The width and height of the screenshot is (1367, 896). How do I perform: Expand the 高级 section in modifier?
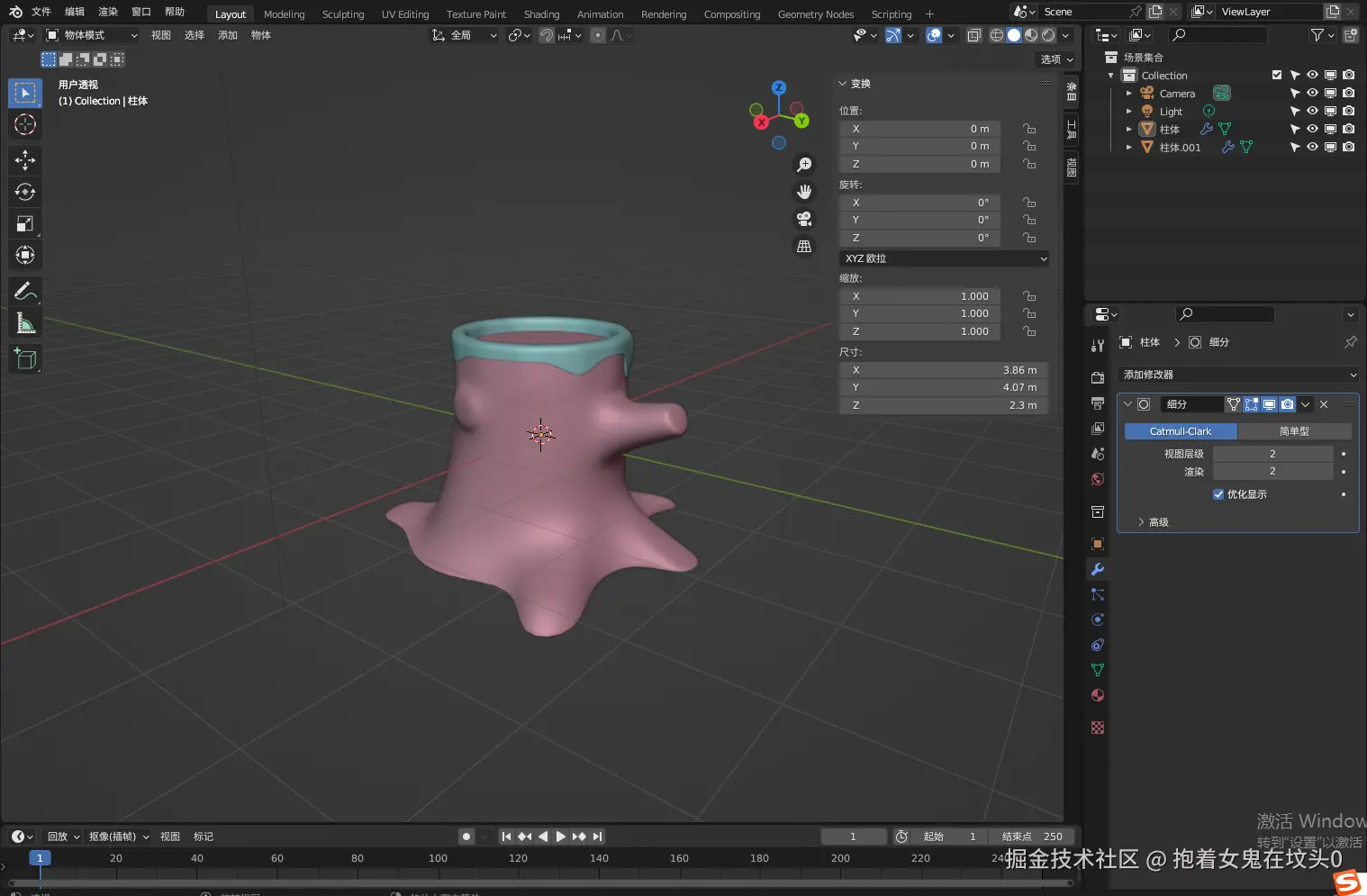click(x=1153, y=522)
